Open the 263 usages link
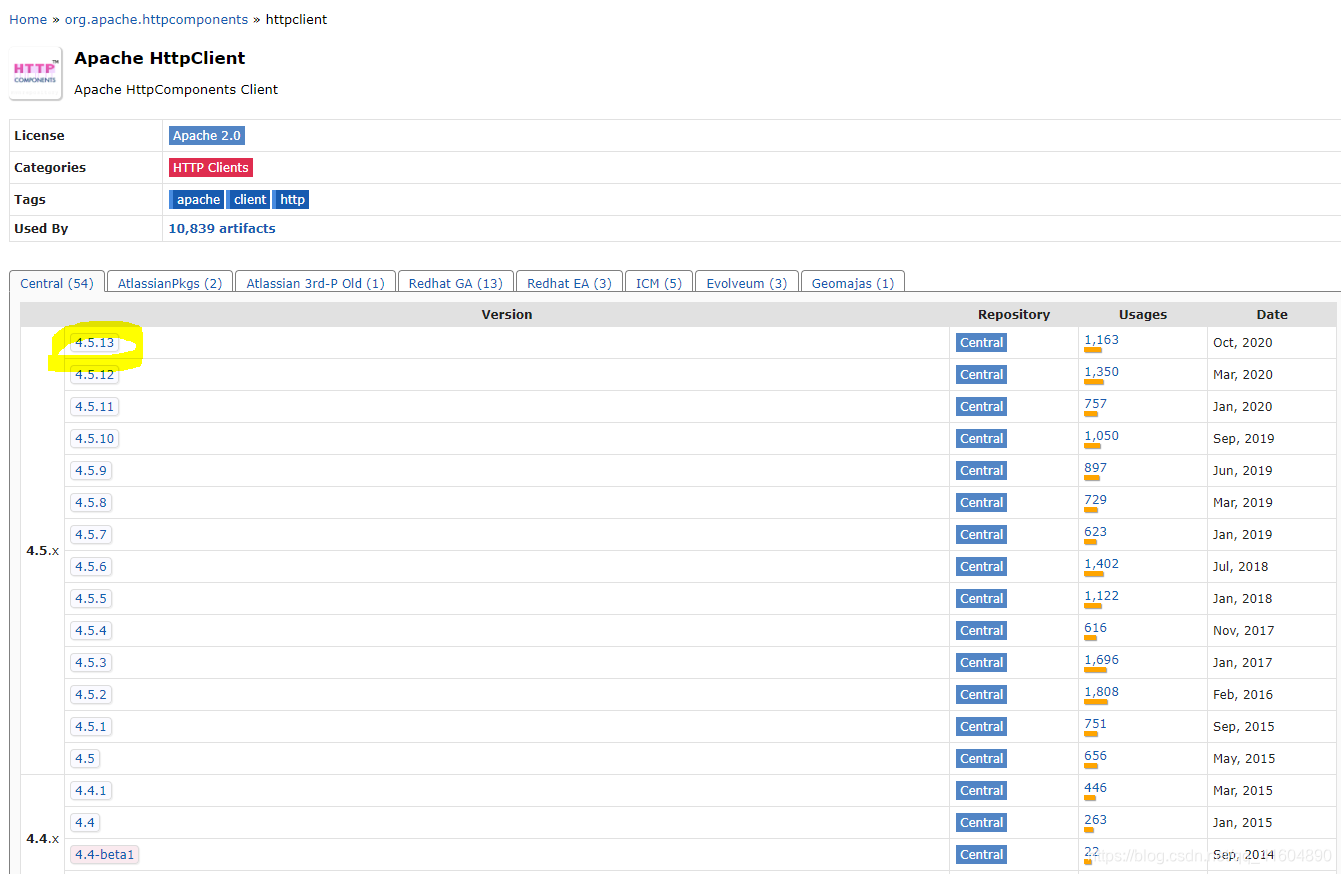 1095,820
